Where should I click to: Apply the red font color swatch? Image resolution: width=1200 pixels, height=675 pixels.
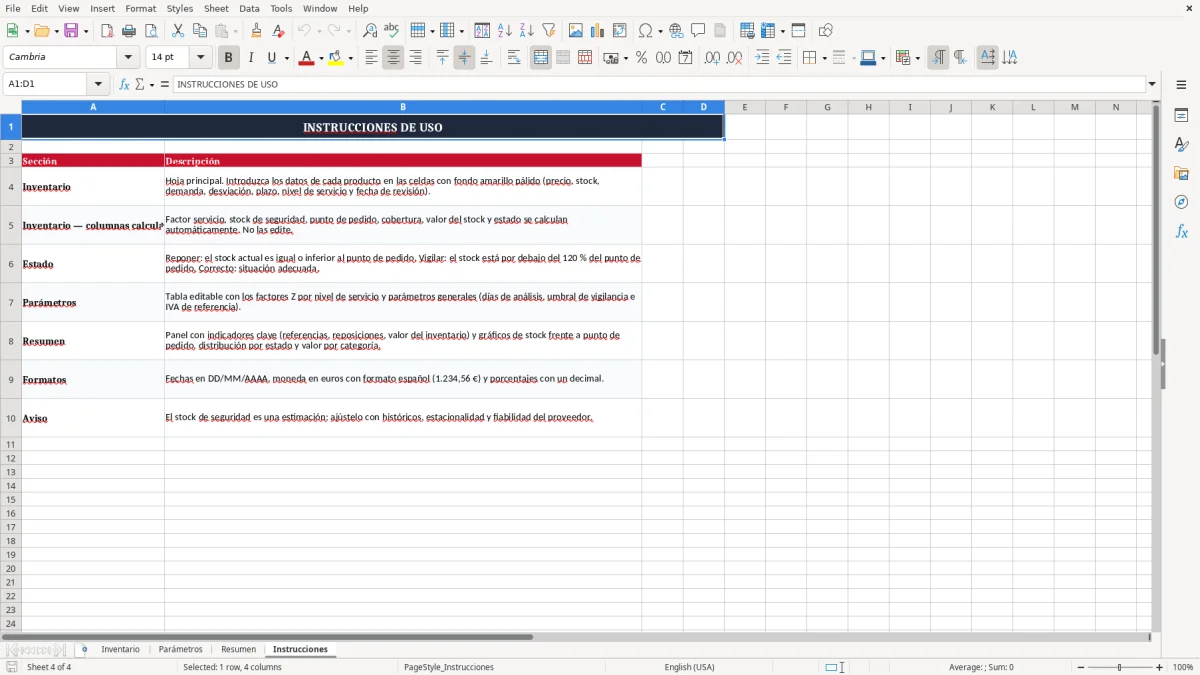(x=306, y=58)
